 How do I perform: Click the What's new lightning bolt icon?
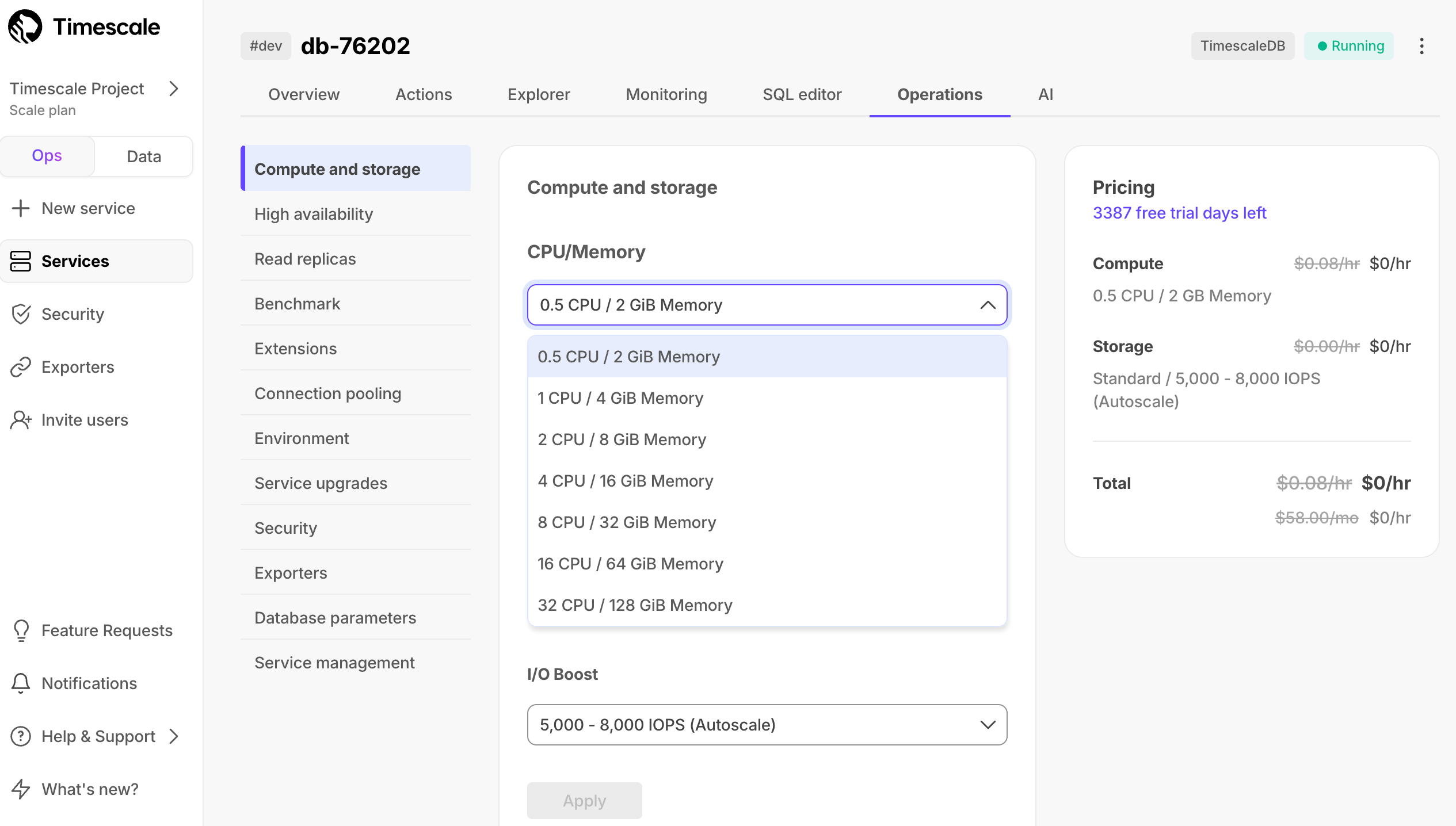(21, 789)
